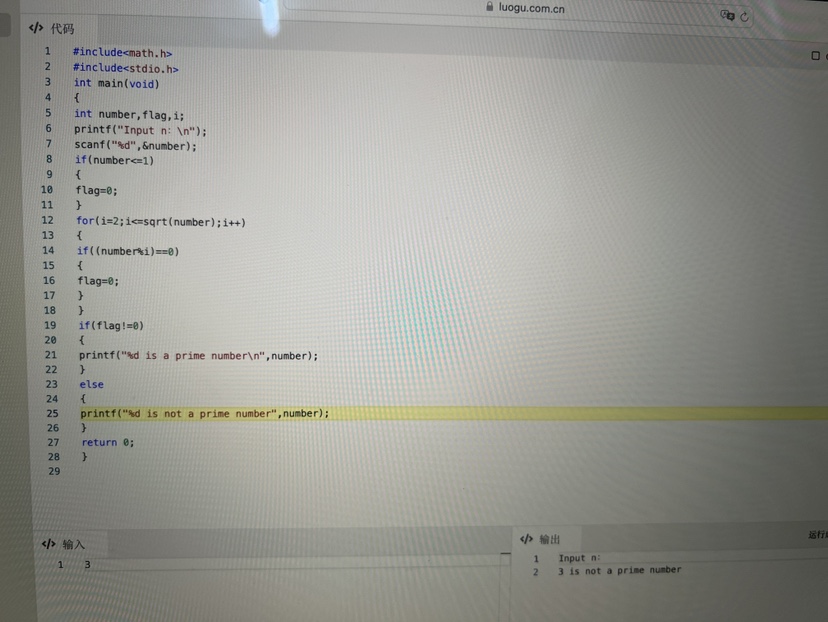This screenshot has width=828, height=622.
Task: Click the 代码 panel heading
Action: (62, 29)
